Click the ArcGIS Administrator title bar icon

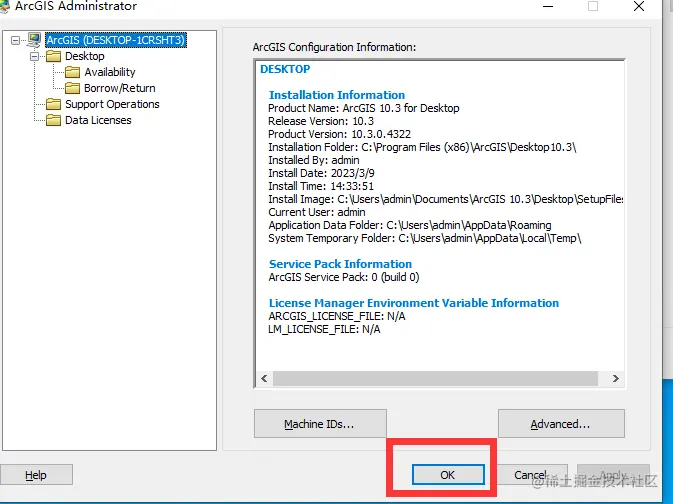point(4,6)
